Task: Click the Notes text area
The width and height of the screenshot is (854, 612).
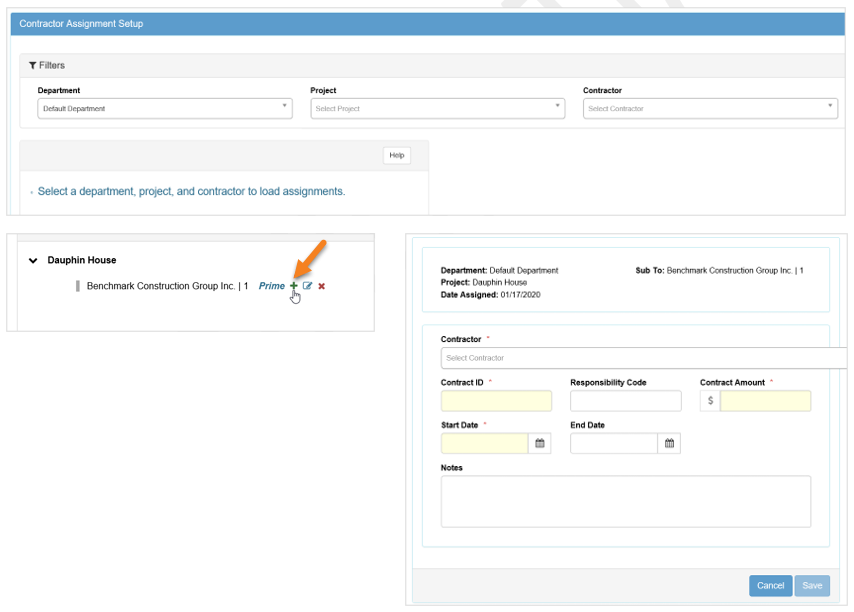Action: pos(626,501)
